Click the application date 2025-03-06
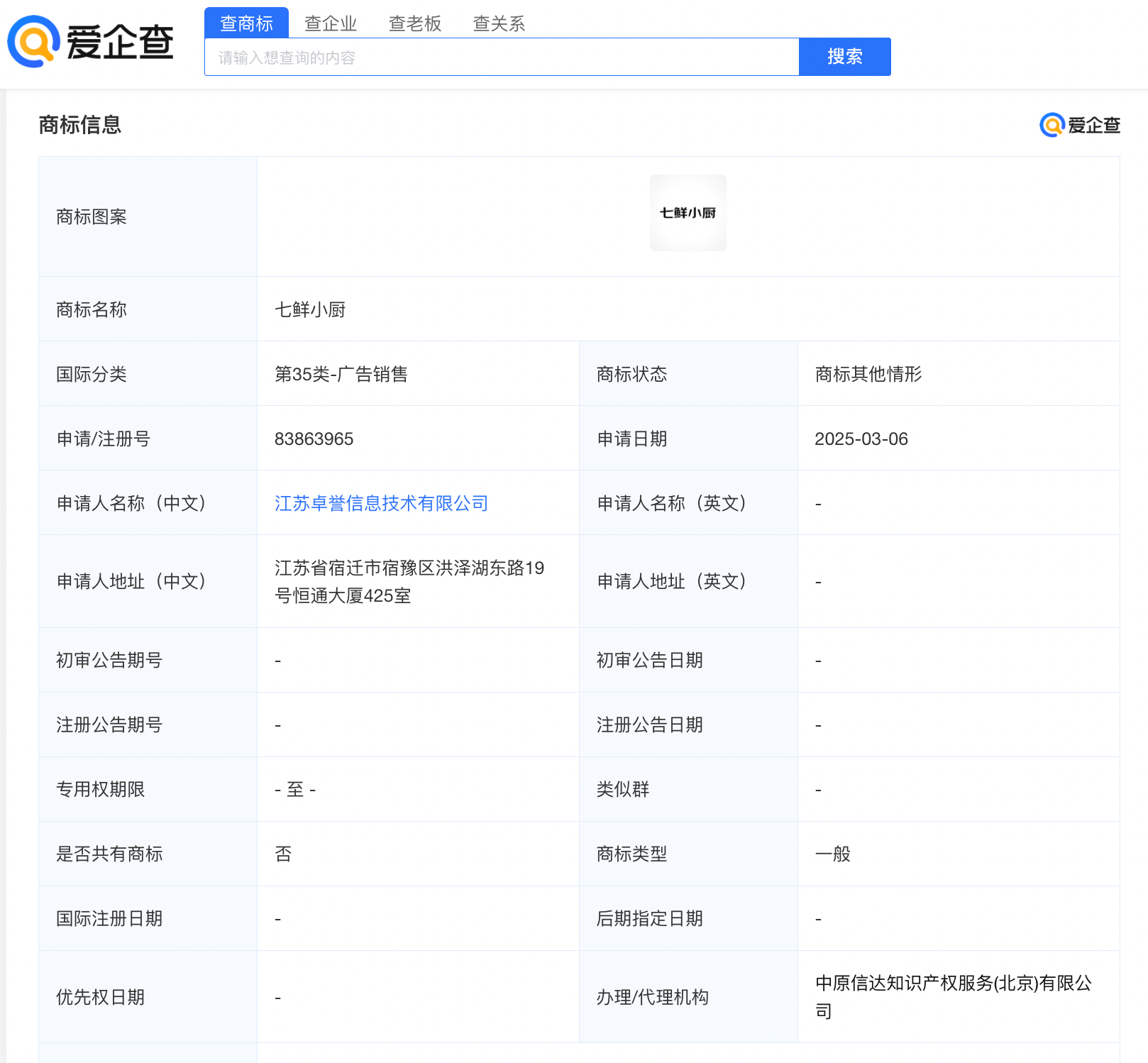 point(861,439)
